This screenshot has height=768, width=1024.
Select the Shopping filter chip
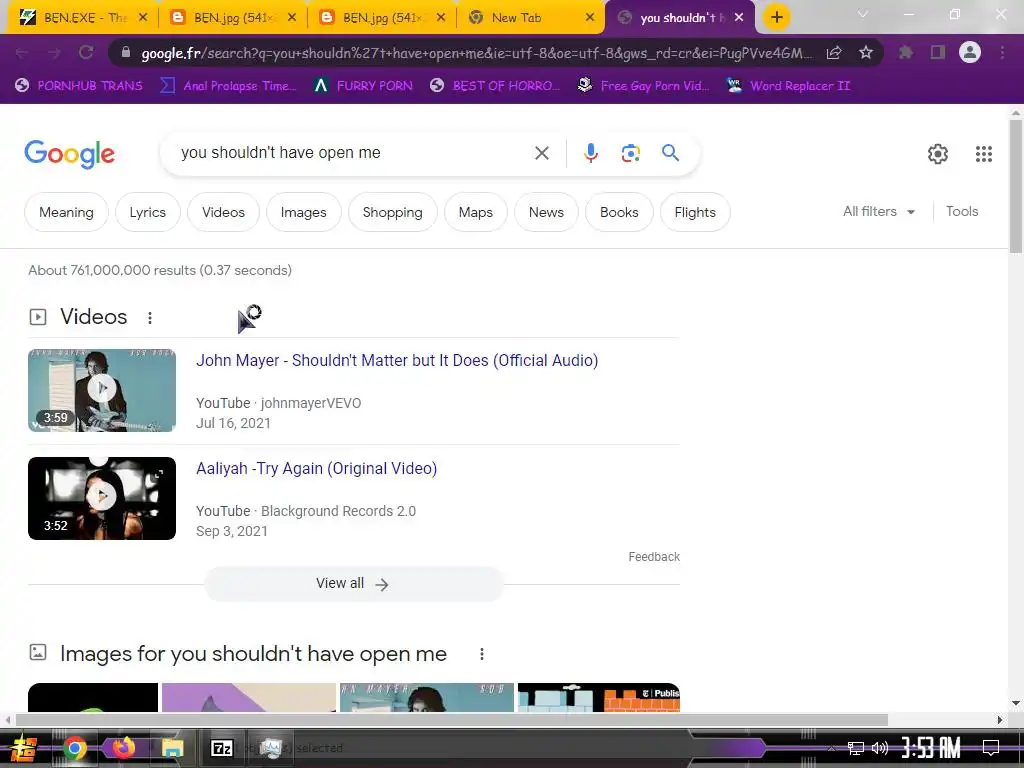392,212
